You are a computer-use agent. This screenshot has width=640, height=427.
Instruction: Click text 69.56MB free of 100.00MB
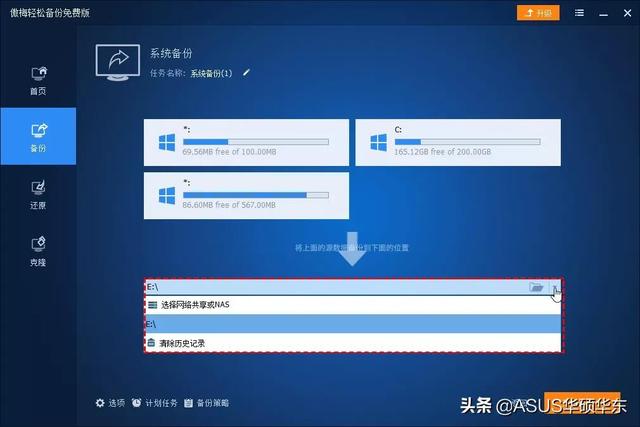click(229, 152)
